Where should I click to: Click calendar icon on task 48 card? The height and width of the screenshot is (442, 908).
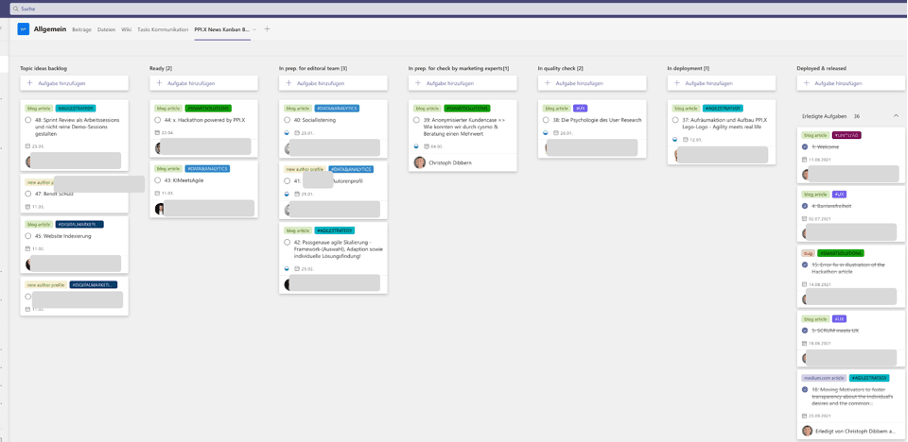coord(28,146)
